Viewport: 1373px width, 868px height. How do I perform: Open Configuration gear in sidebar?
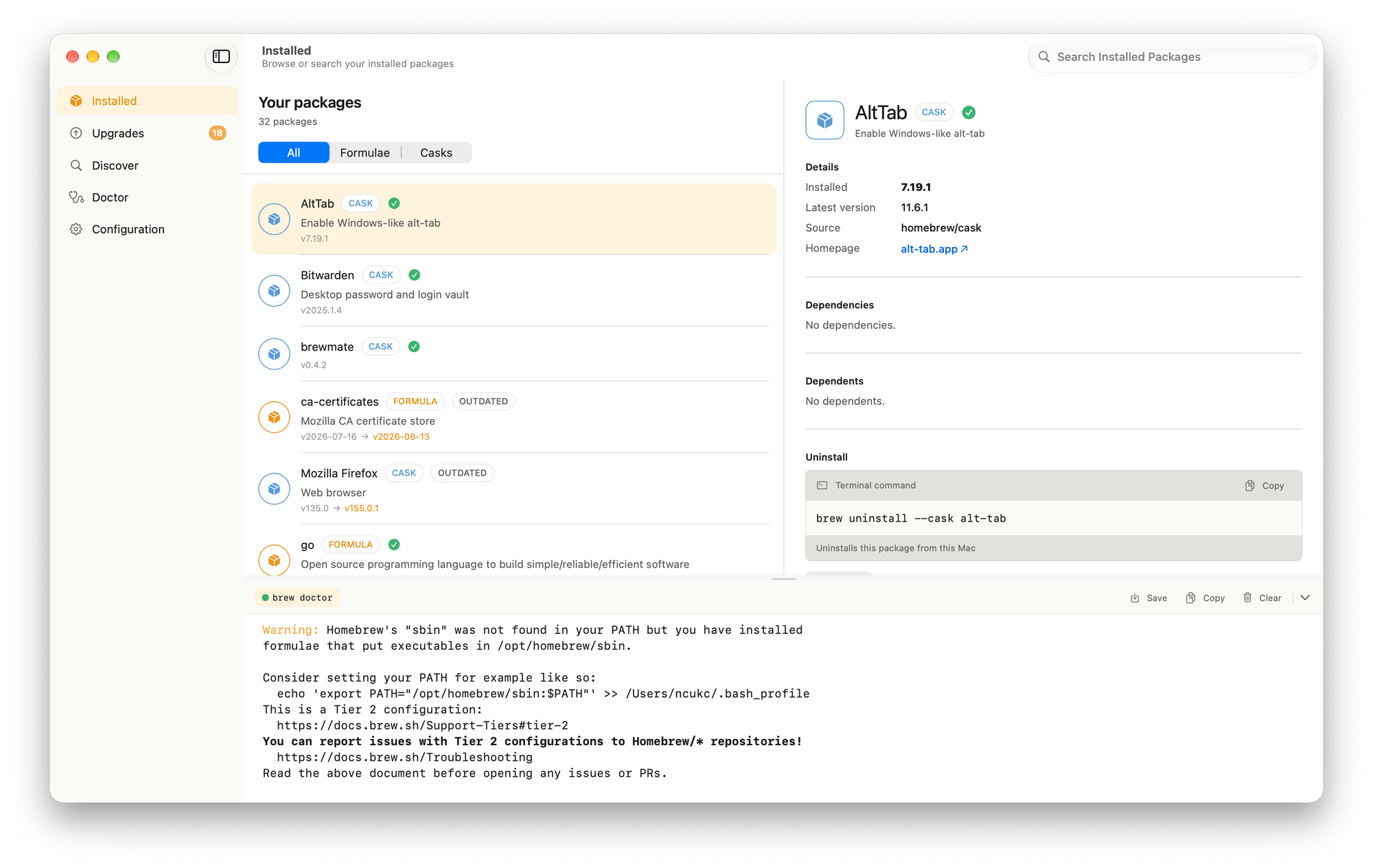click(147, 229)
